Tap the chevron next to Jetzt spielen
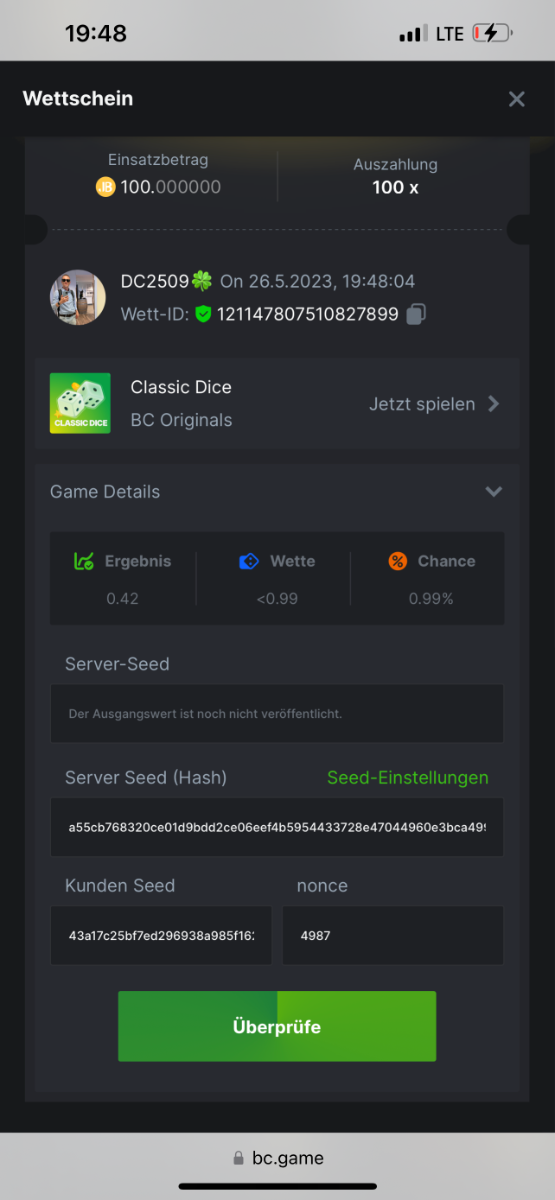Viewport: 555px width, 1200px height. 493,404
